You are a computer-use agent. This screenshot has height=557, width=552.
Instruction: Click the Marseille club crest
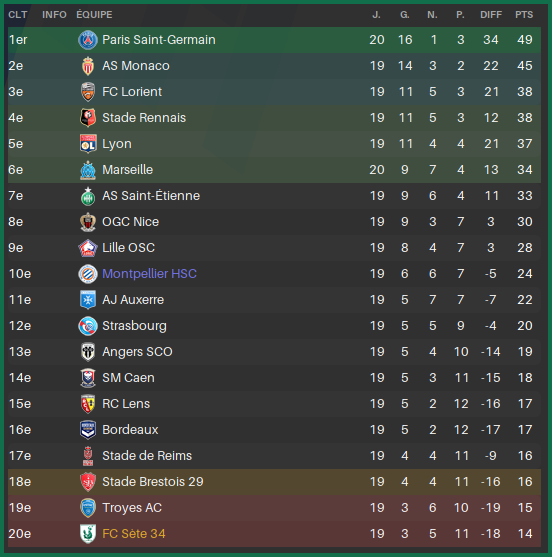coord(88,170)
